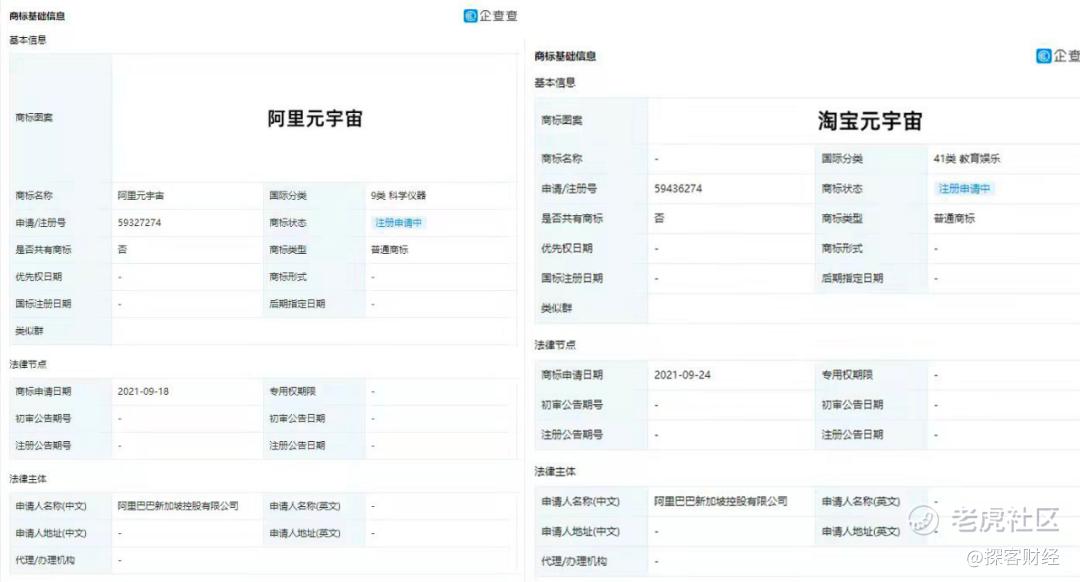Image resolution: width=1080 pixels, height=582 pixels.
Task: Click the 国标注册日期 label in 阿里元宇宙 panel
Action: (43, 303)
